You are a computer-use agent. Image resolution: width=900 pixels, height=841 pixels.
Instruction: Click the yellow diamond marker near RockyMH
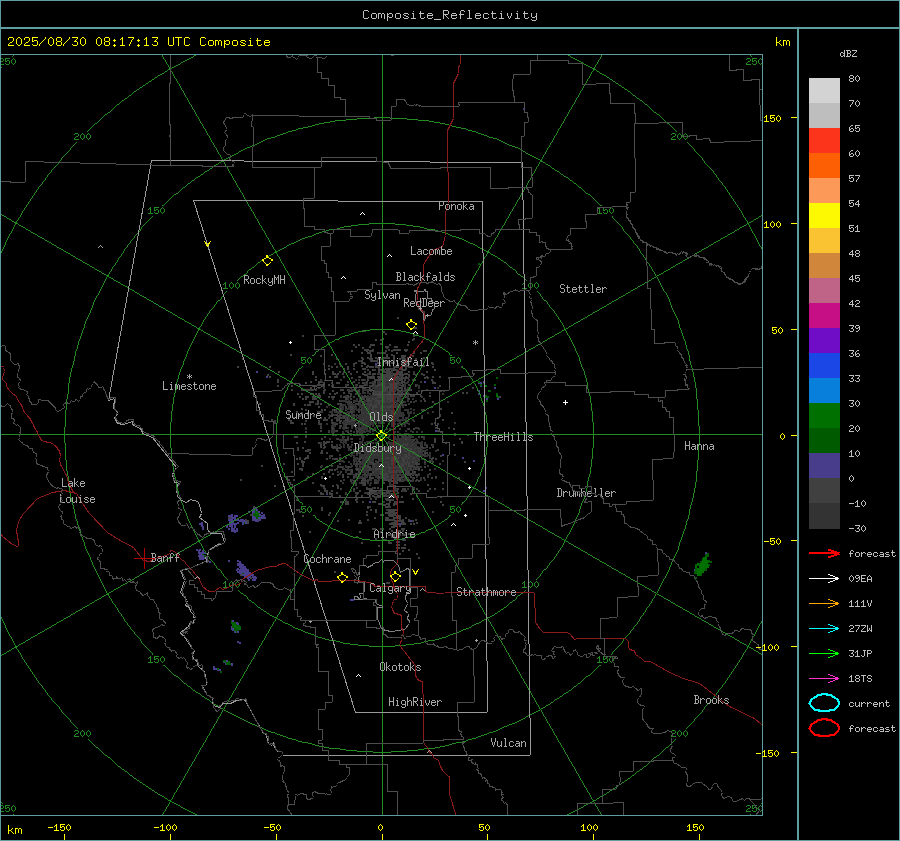[x=267, y=261]
